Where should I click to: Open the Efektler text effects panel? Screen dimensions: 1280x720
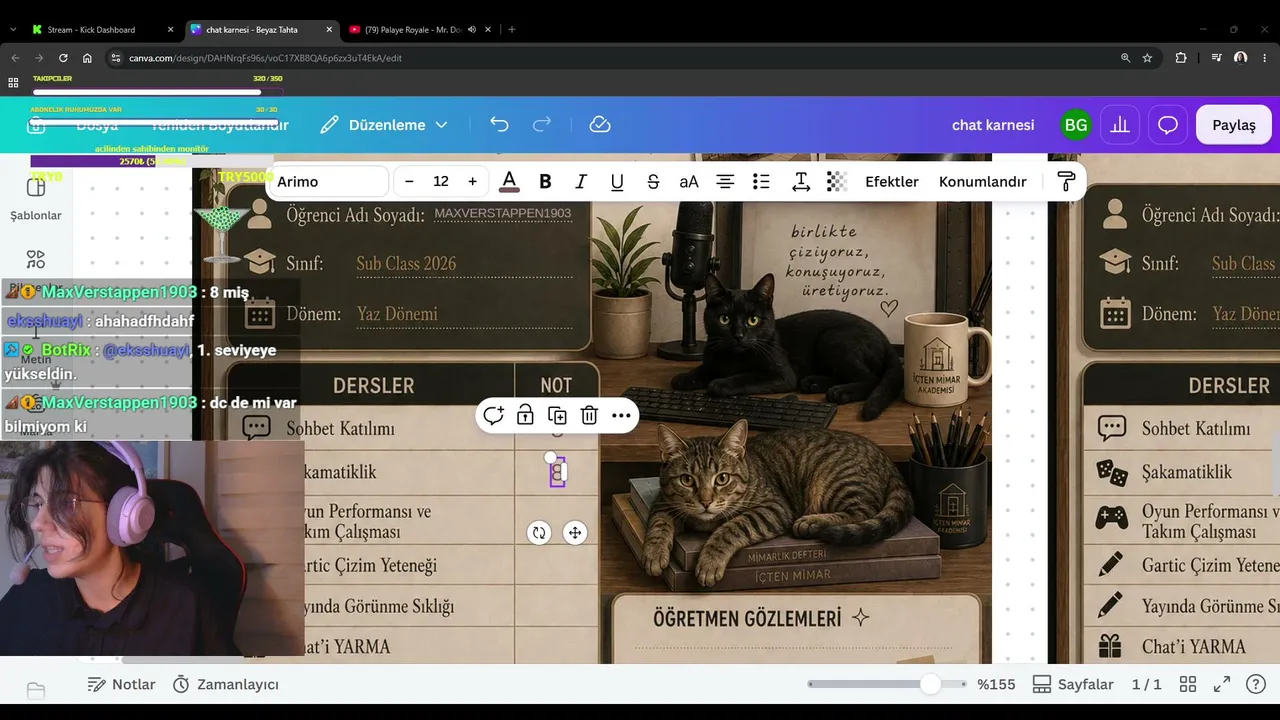coord(892,181)
